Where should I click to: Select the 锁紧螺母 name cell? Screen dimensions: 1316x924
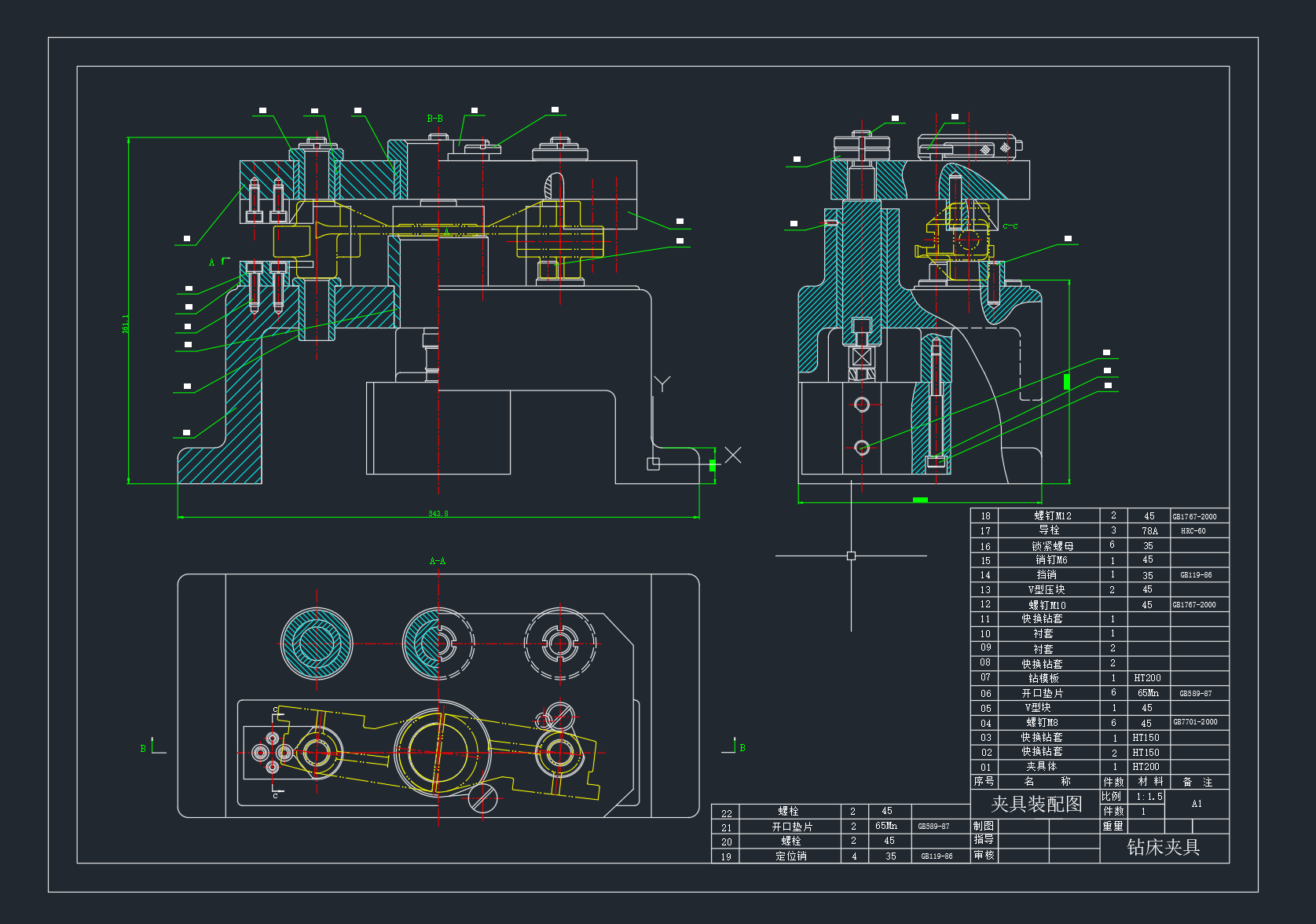[x=1053, y=546]
